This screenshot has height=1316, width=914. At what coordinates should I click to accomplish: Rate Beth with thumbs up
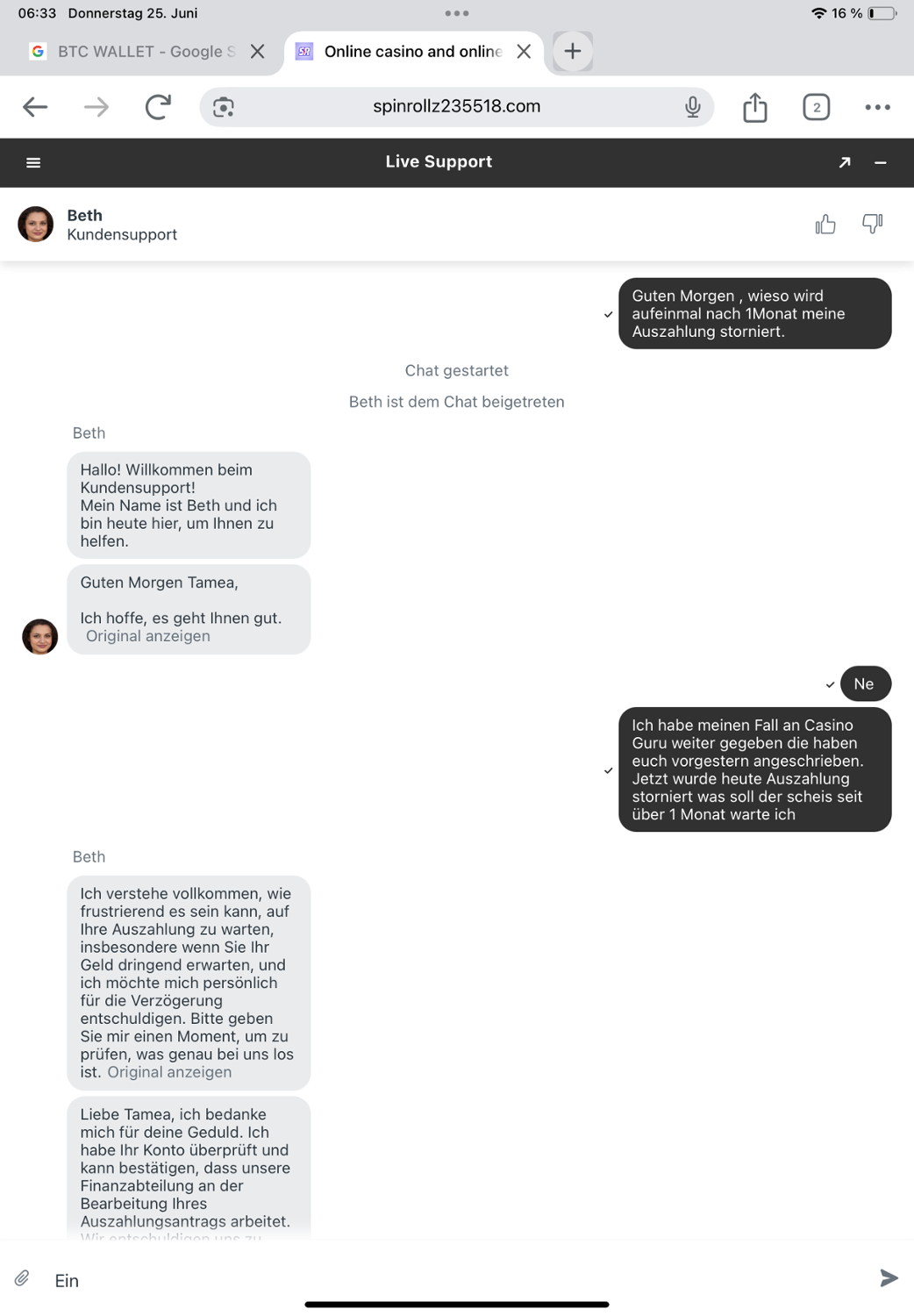(x=825, y=225)
